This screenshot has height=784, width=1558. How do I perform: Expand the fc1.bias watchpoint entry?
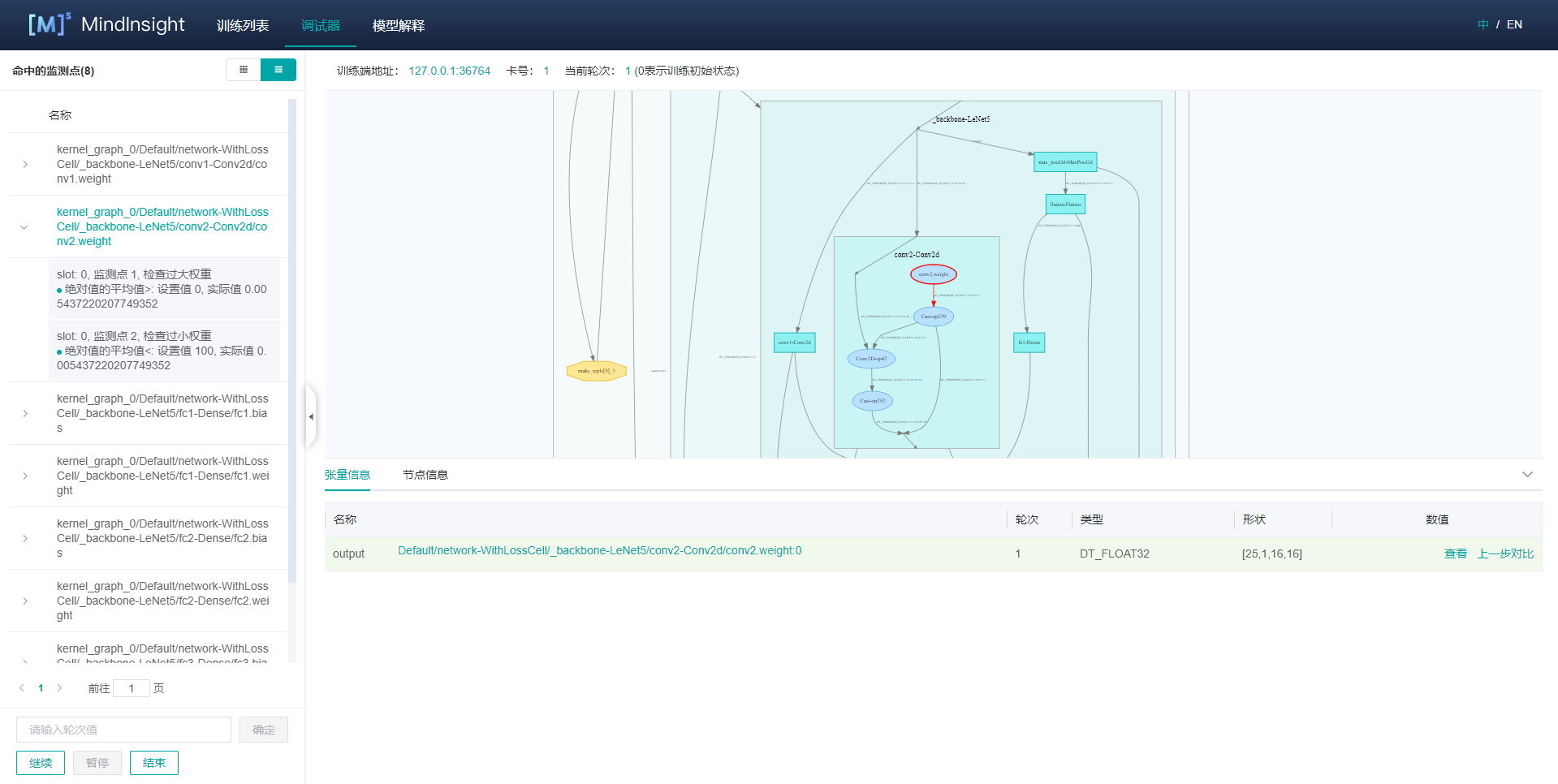(x=25, y=413)
